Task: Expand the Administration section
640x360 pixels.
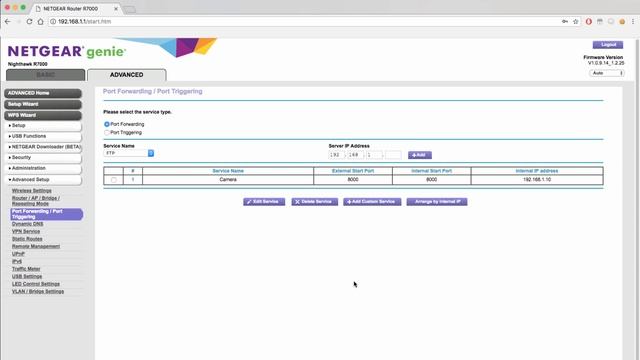Action: tap(43, 168)
